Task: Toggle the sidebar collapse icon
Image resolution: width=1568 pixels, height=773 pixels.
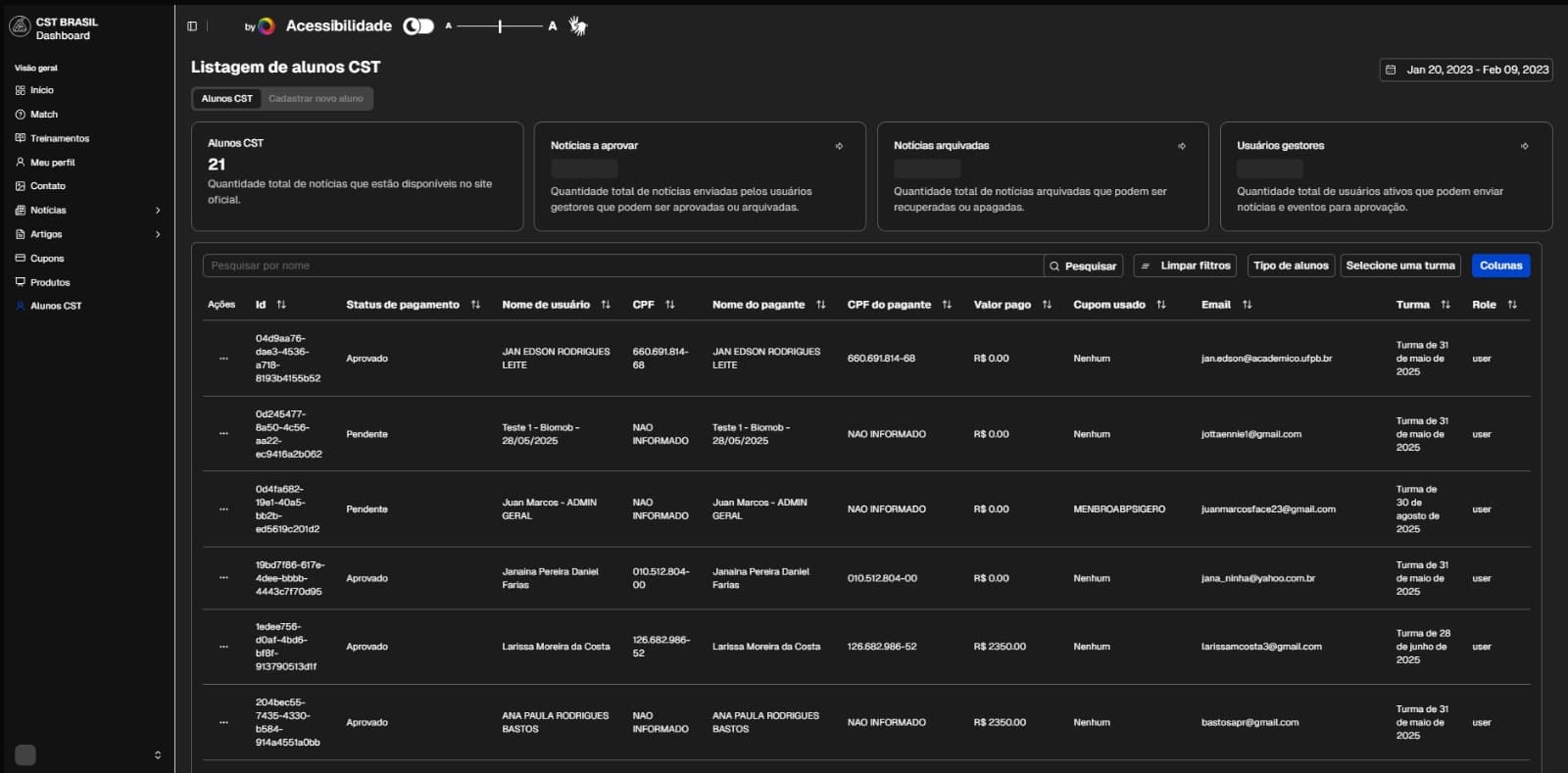Action: click(192, 26)
